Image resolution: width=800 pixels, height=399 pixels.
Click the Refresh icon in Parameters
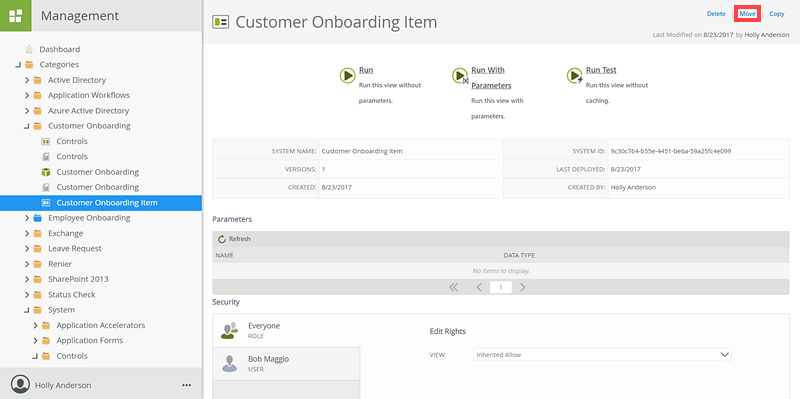221,239
